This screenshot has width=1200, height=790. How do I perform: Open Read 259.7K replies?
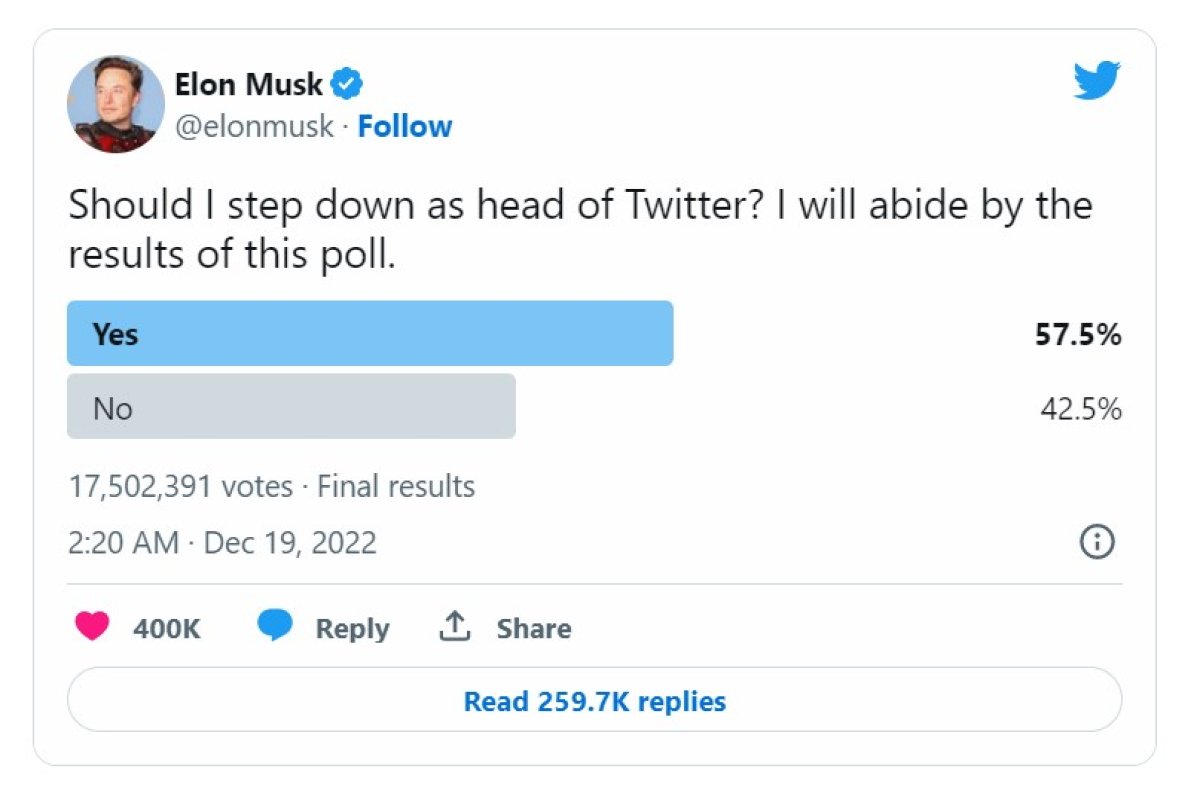click(594, 701)
